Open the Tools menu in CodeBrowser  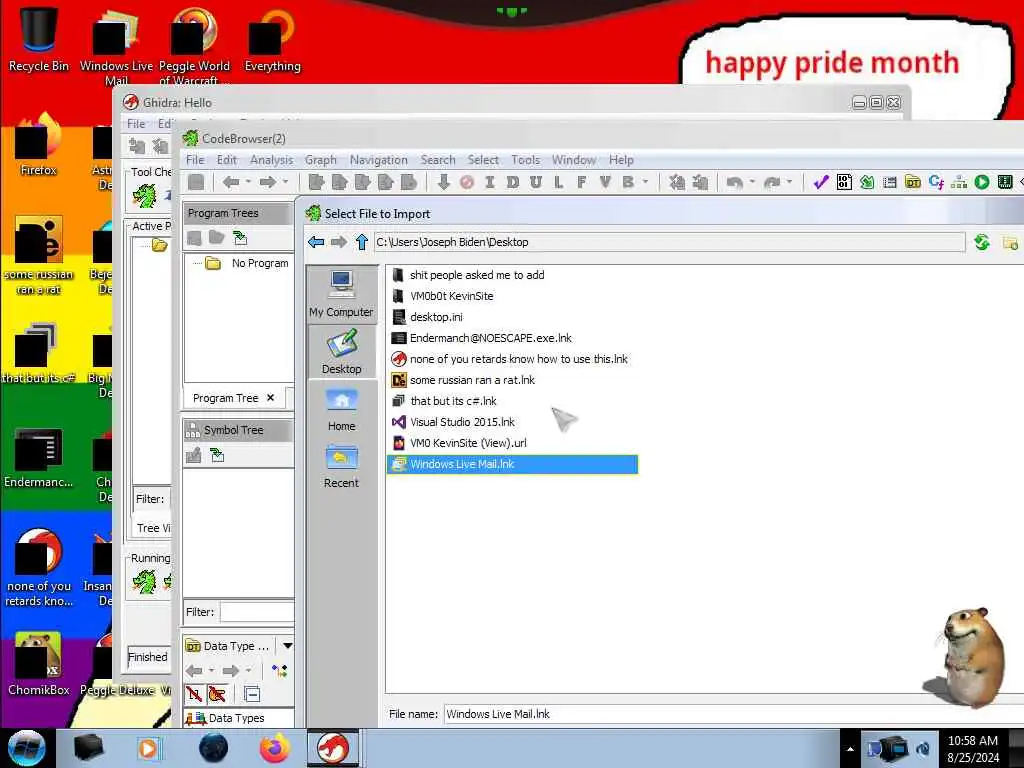[525, 160]
